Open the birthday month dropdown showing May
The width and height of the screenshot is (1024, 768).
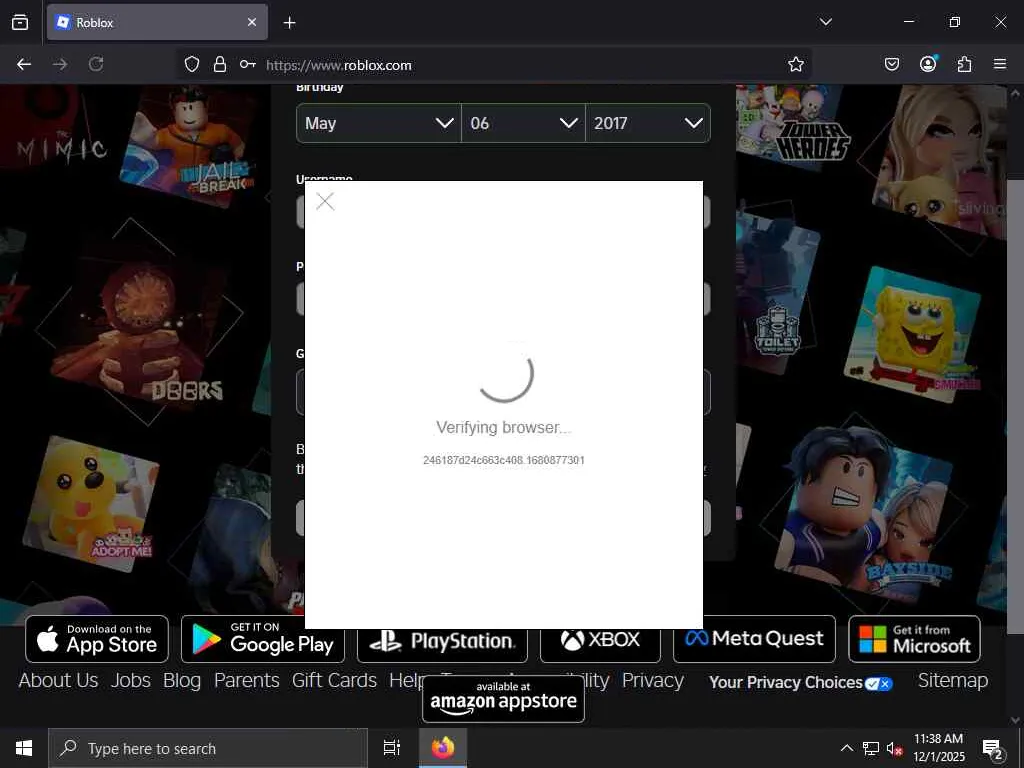click(x=379, y=123)
